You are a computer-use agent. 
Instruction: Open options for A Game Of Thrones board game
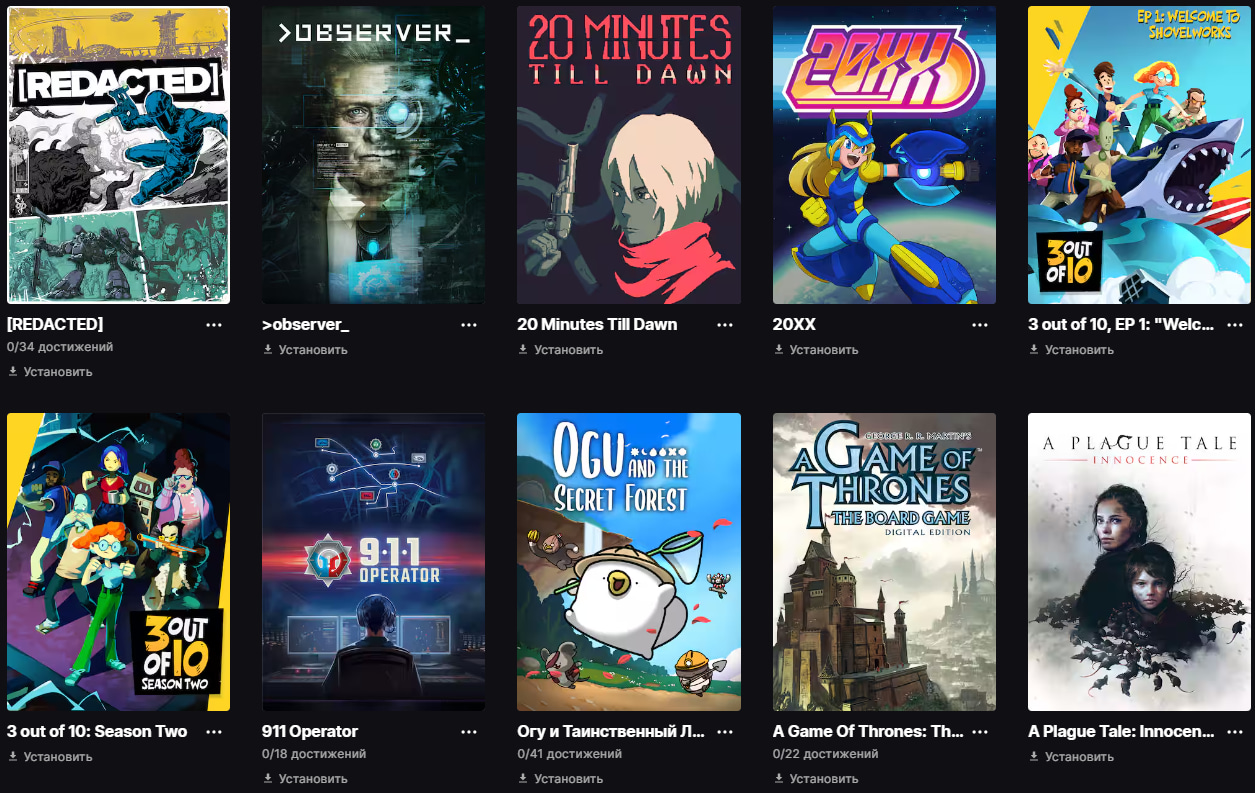[980, 732]
